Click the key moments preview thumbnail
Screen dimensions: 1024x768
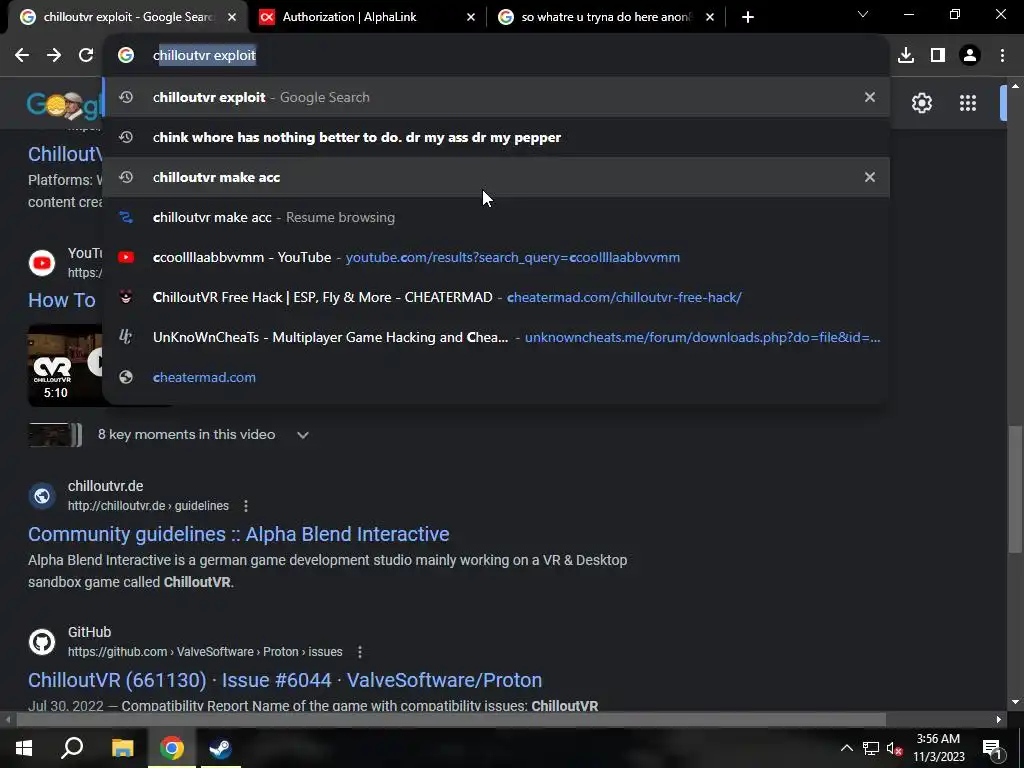pyautogui.click(x=54, y=435)
